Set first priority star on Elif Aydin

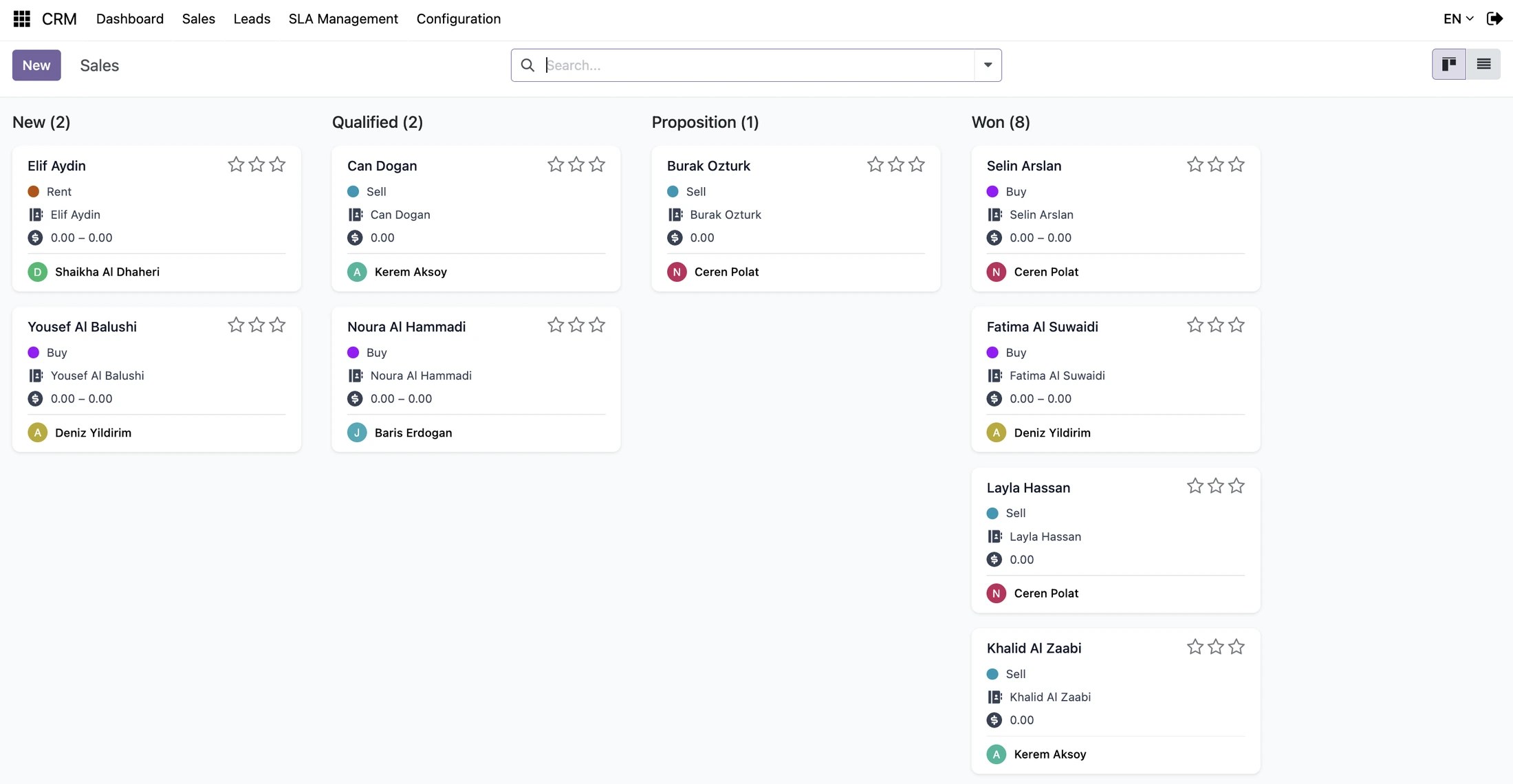tap(236, 164)
